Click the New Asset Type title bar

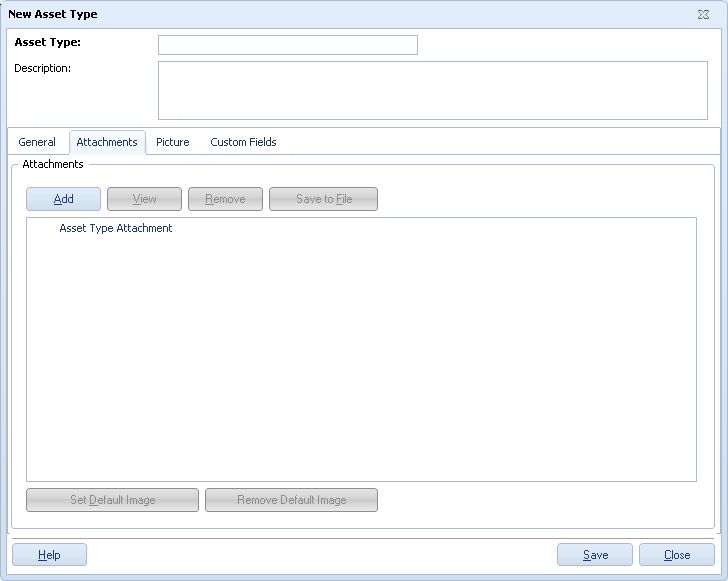click(x=300, y=15)
